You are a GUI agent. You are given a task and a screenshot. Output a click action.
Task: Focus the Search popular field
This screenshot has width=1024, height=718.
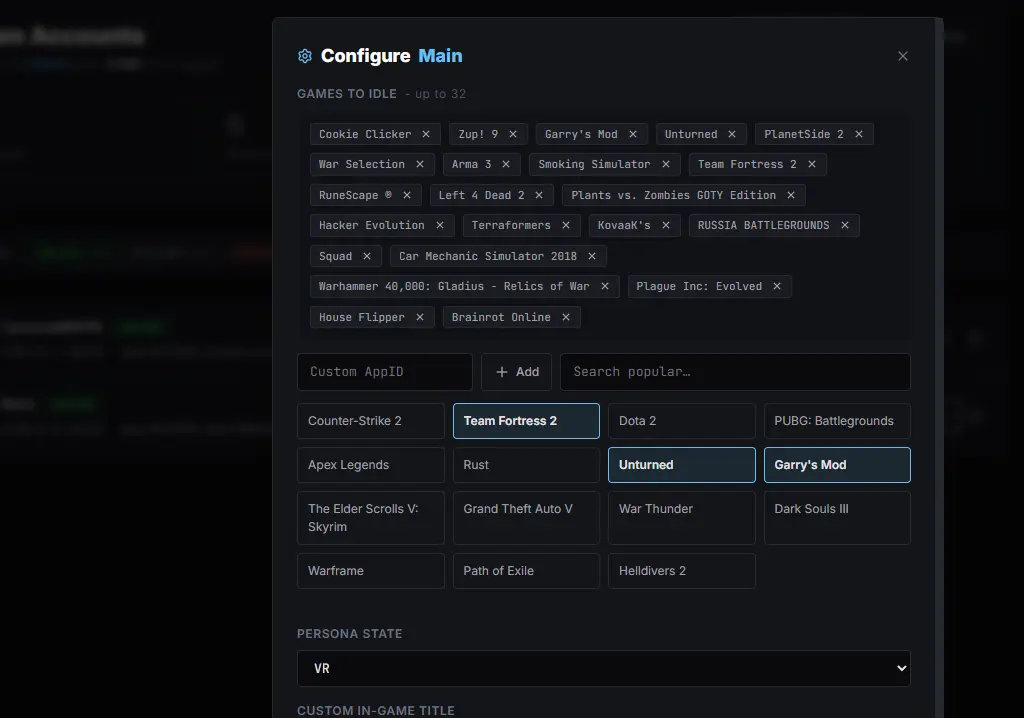(x=735, y=372)
